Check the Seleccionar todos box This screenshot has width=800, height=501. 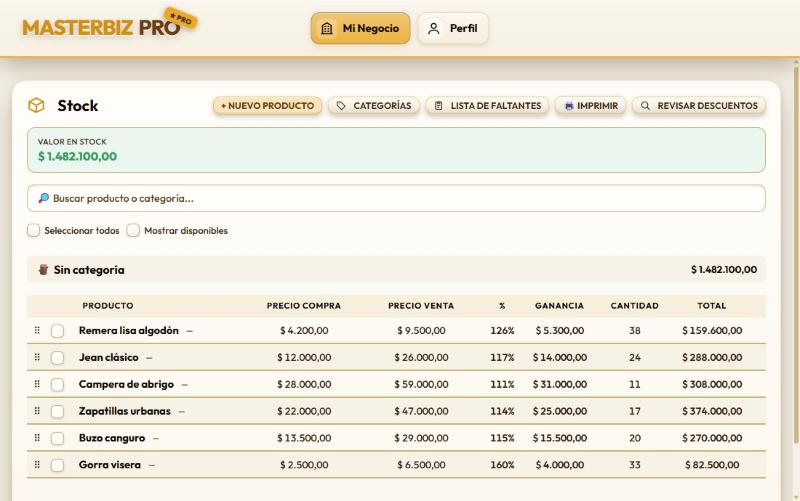[34, 230]
